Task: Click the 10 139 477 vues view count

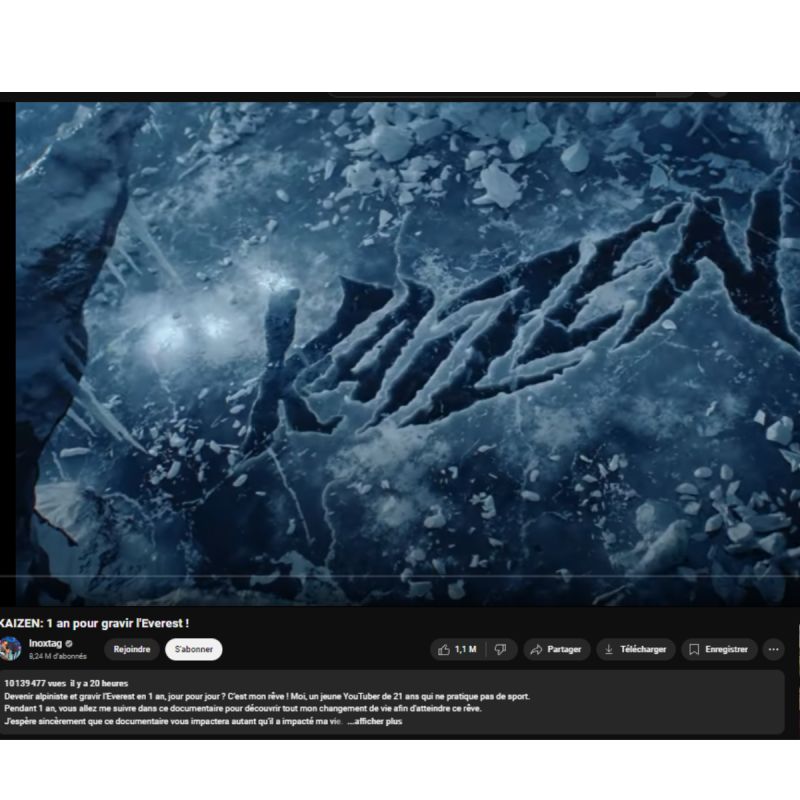Action: pos(35,684)
